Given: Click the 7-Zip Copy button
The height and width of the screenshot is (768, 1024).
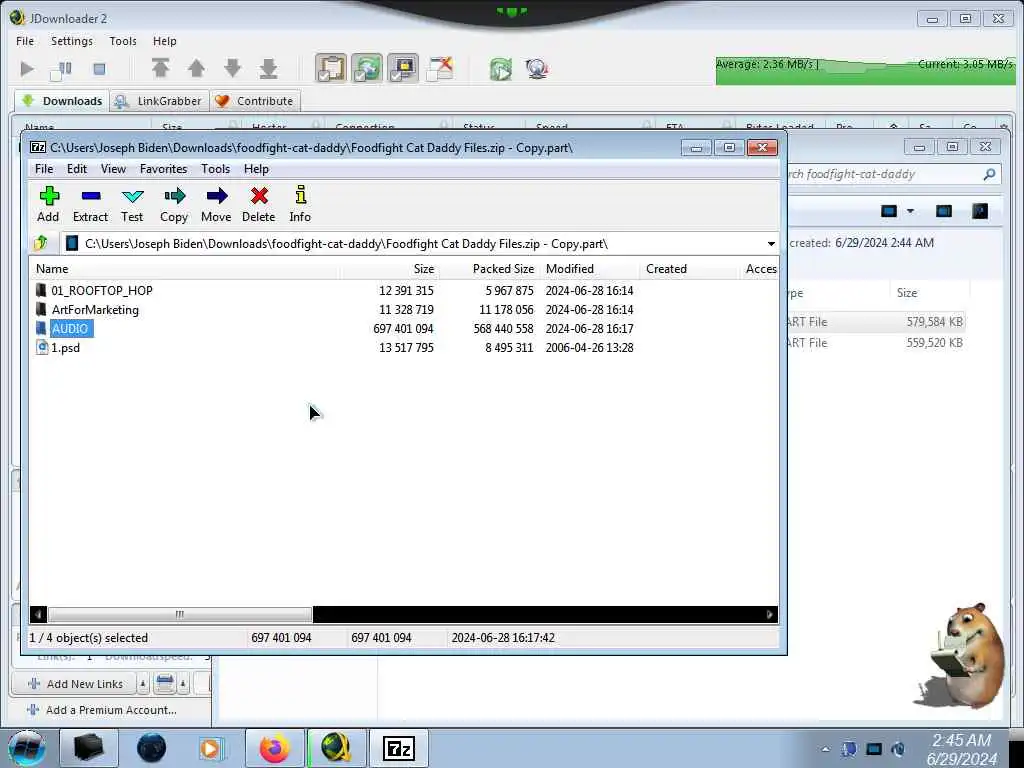Looking at the screenshot, I should pyautogui.click(x=174, y=204).
